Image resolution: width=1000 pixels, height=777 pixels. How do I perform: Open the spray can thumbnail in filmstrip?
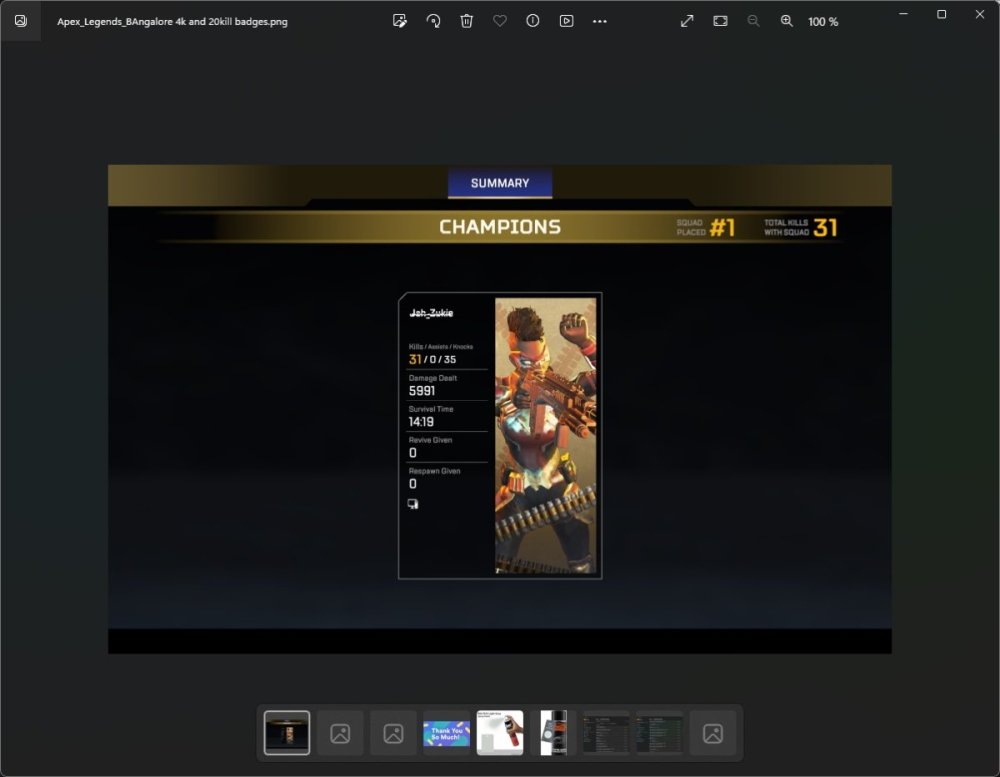tap(500, 733)
